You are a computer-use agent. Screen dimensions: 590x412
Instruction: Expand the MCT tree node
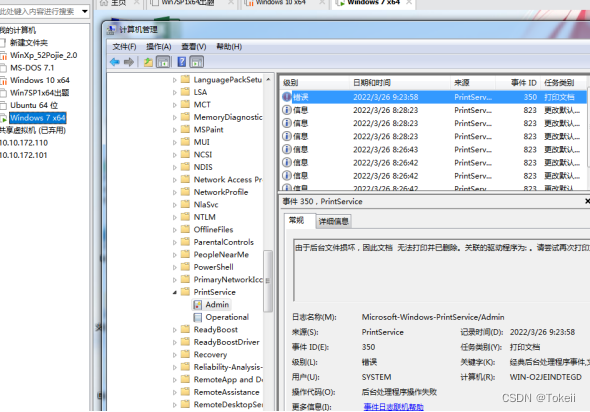(175, 105)
